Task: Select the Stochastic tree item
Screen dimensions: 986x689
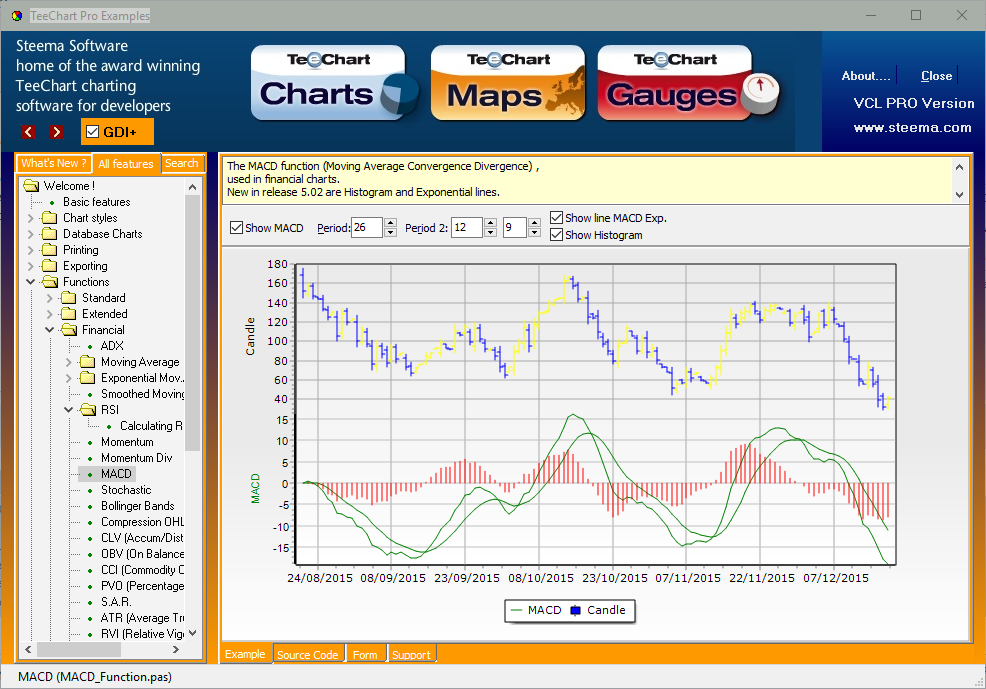Action: tap(126, 490)
